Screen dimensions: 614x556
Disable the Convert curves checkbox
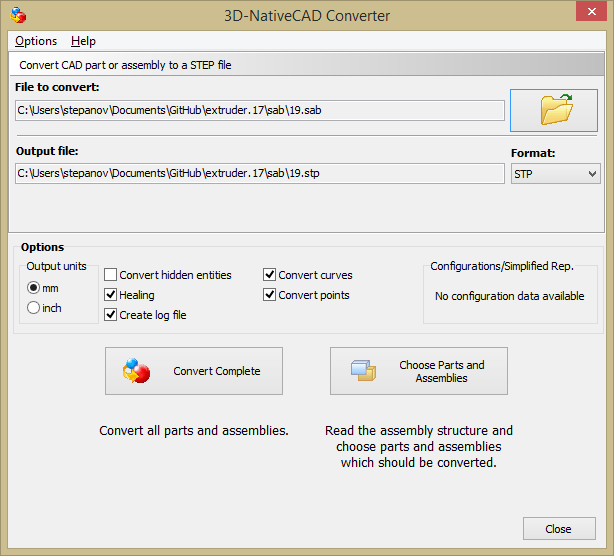[270, 275]
